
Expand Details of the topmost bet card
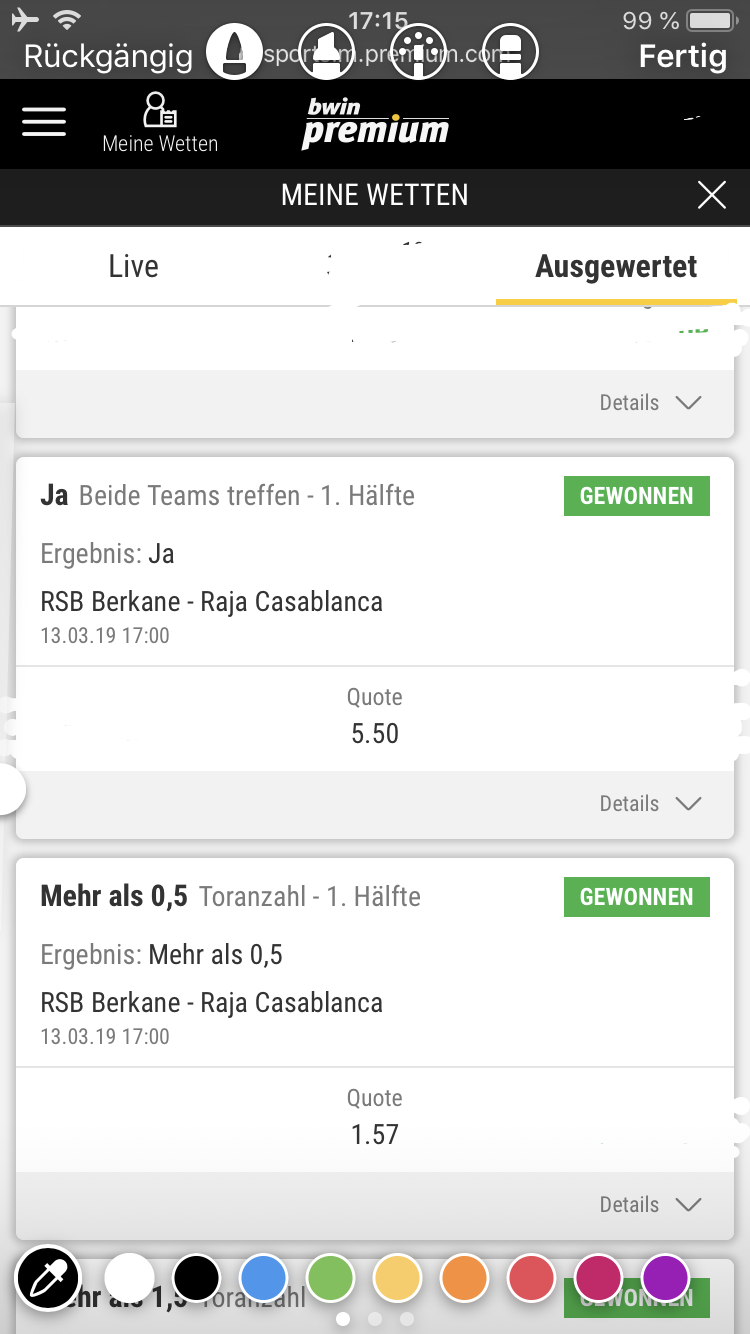click(x=650, y=402)
